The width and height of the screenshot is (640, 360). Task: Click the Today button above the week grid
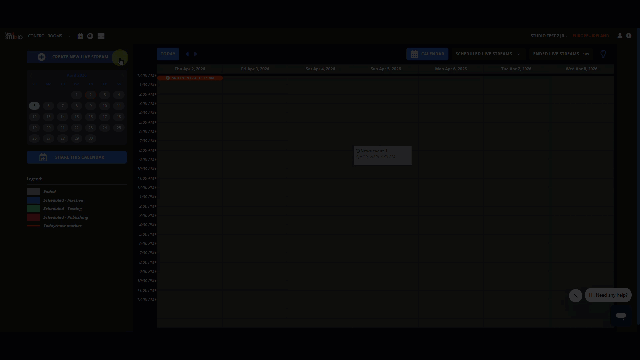pyautogui.click(x=168, y=54)
